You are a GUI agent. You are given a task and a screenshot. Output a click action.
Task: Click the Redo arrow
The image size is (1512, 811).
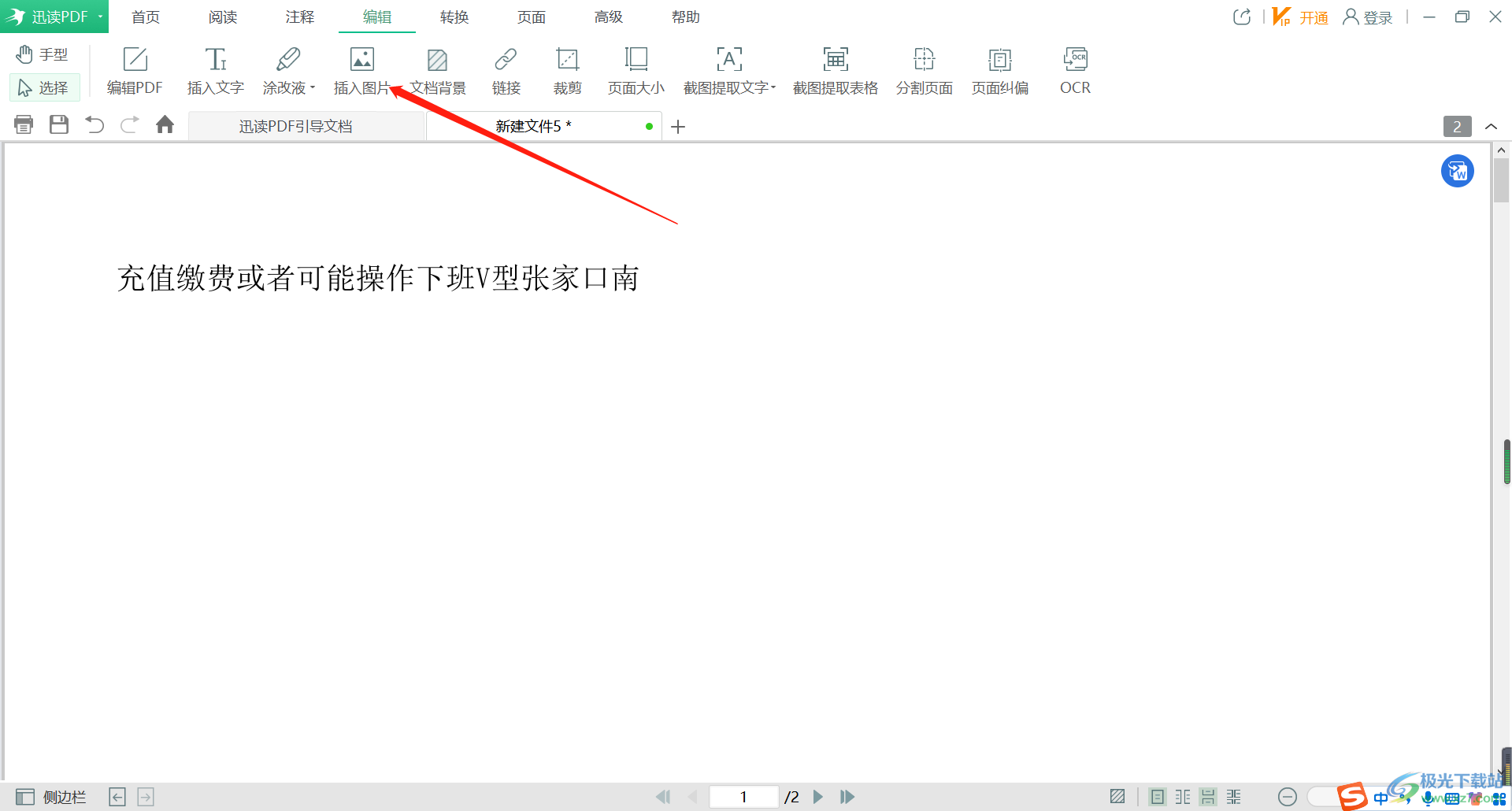130,124
